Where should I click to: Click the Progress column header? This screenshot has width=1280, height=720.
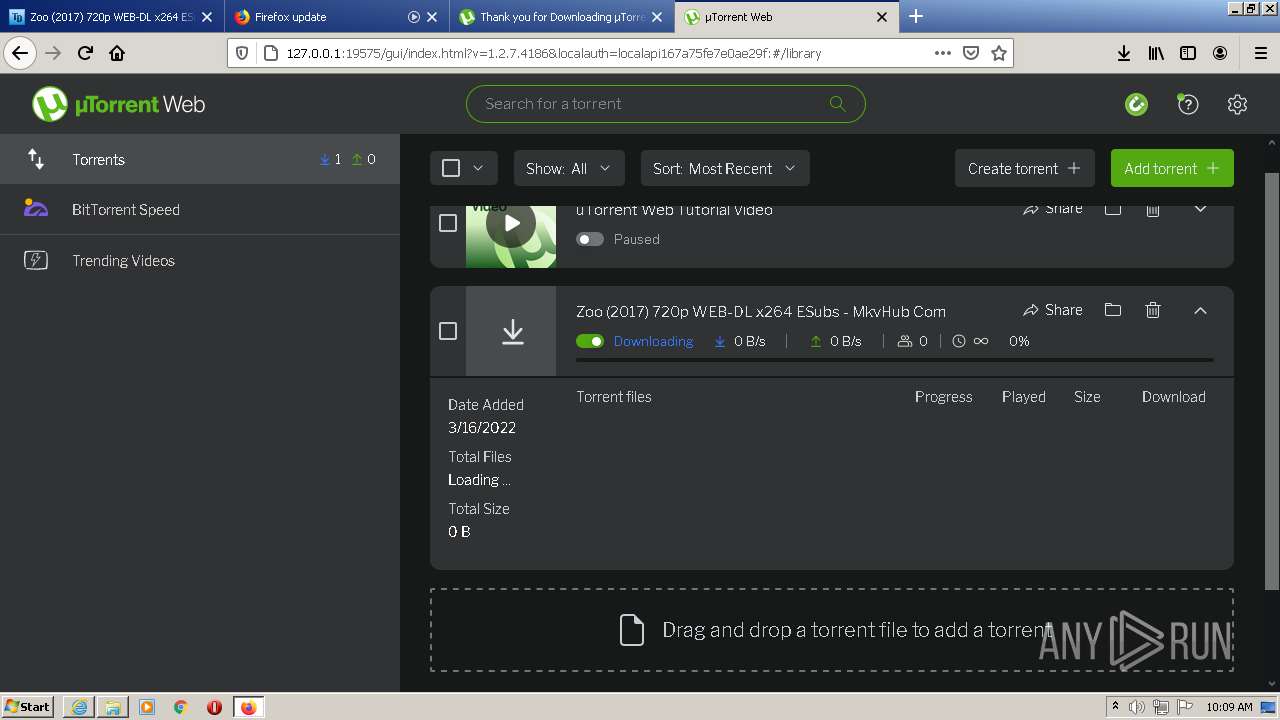click(x=943, y=397)
